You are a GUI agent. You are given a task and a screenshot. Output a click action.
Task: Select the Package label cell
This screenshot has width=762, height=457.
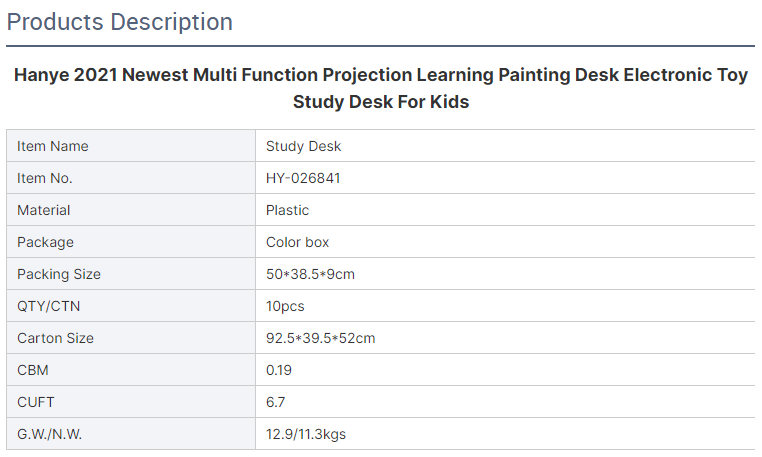(x=131, y=242)
